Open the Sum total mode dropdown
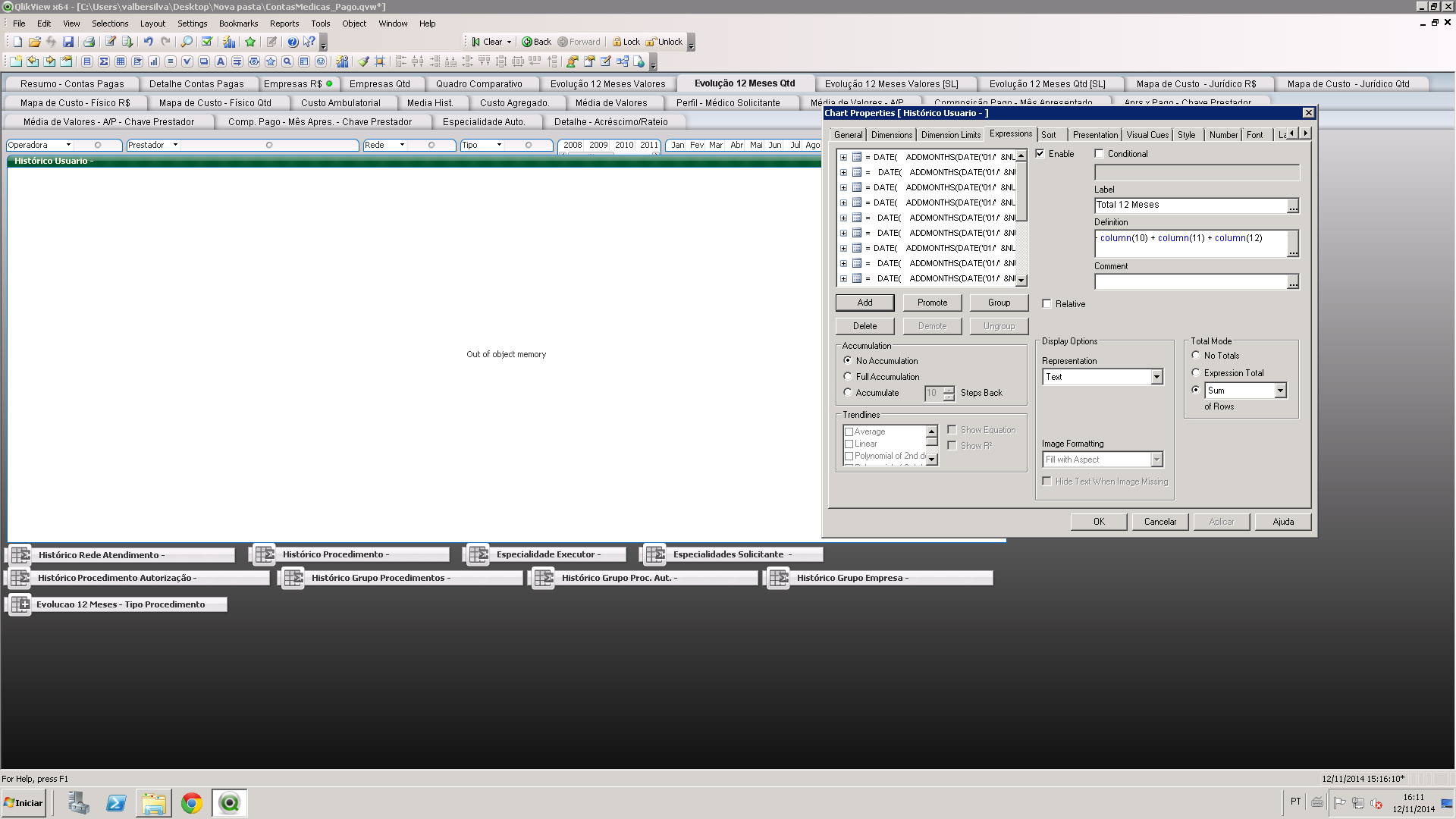The height and width of the screenshot is (819, 1456). tap(1280, 391)
